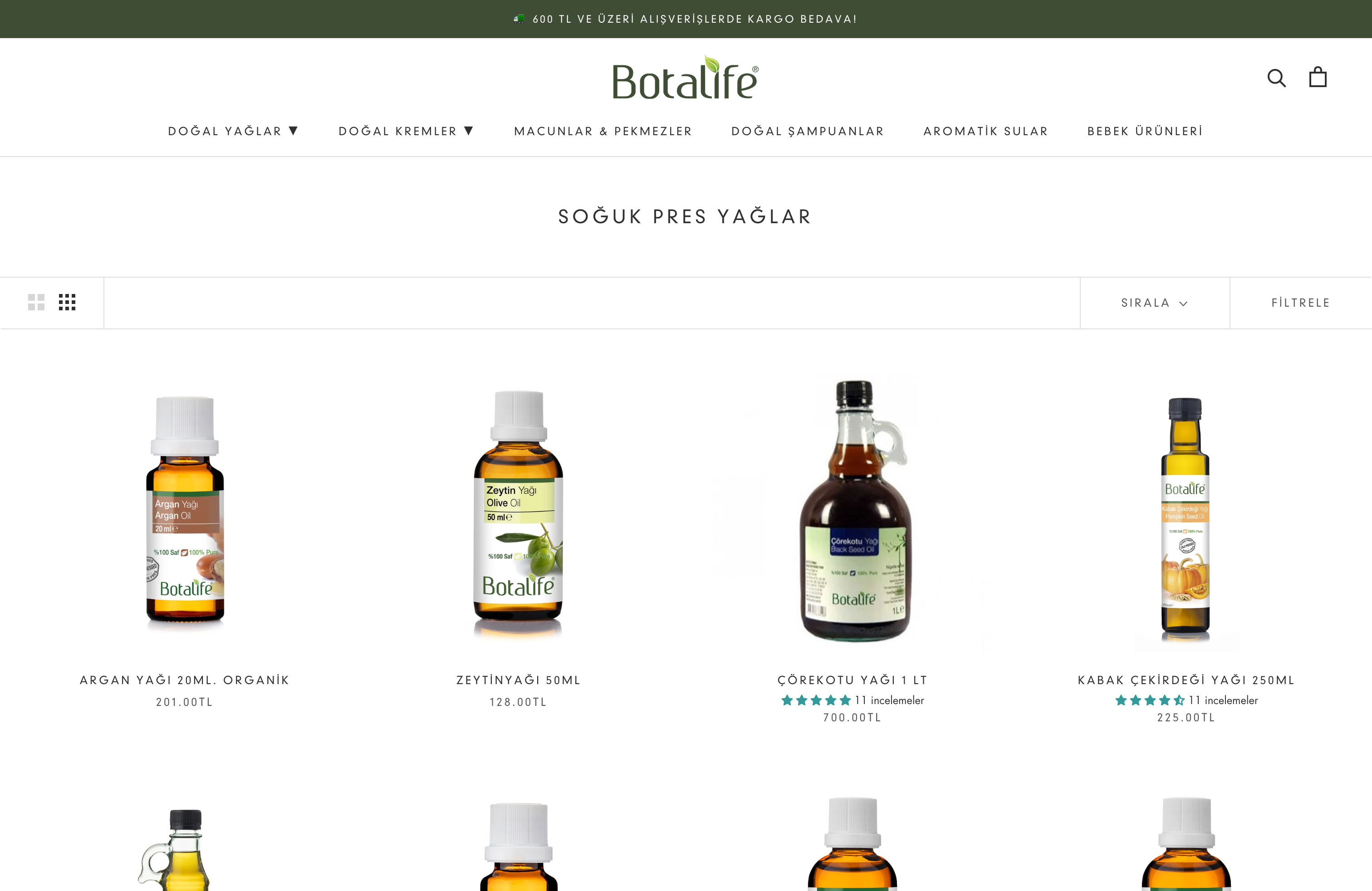Viewport: 1372px width, 891px height.
Task: Open Aromatik Sular category
Action: (986, 132)
